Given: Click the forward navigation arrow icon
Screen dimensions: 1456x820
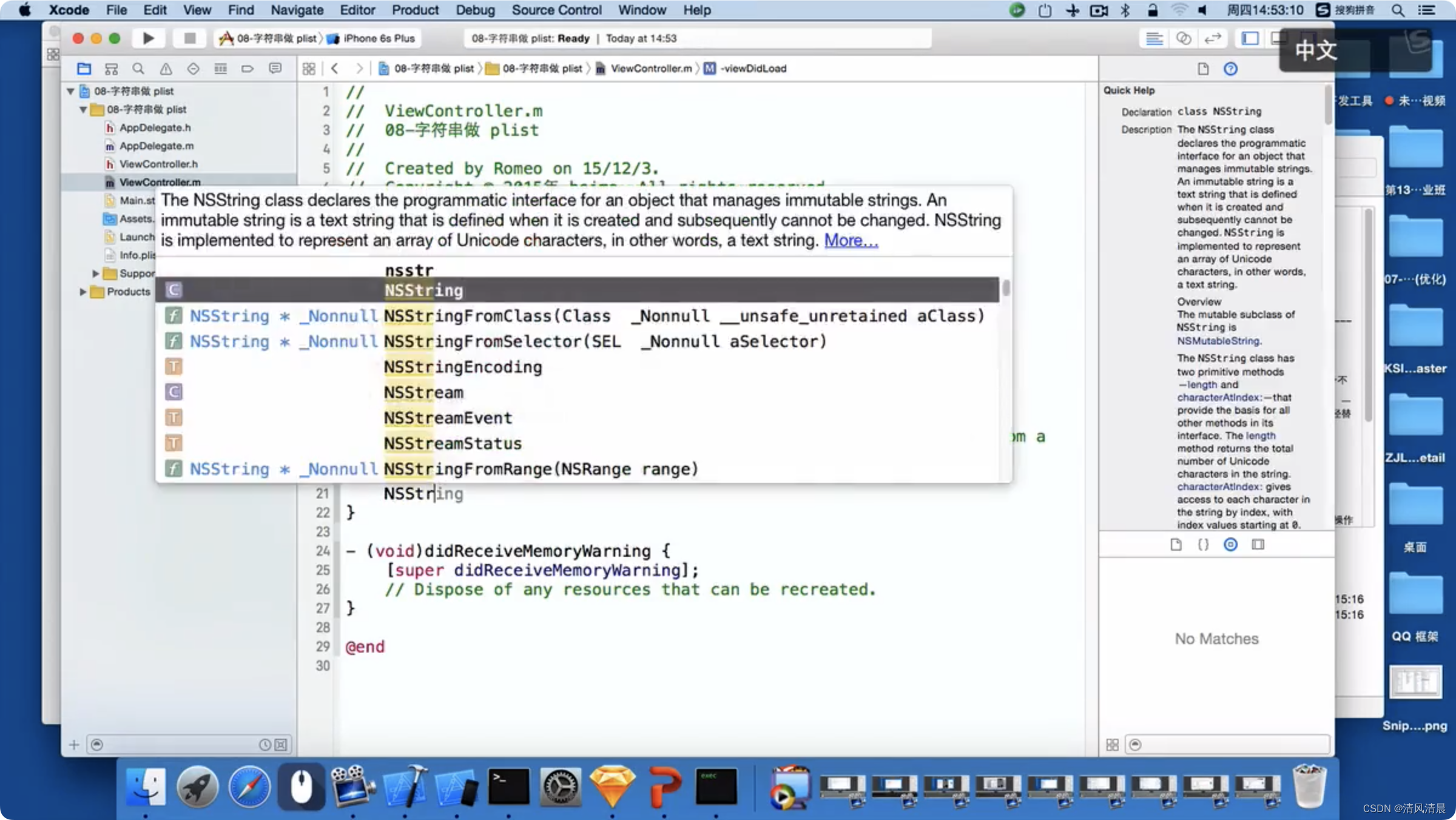Looking at the screenshot, I should pos(357,68).
